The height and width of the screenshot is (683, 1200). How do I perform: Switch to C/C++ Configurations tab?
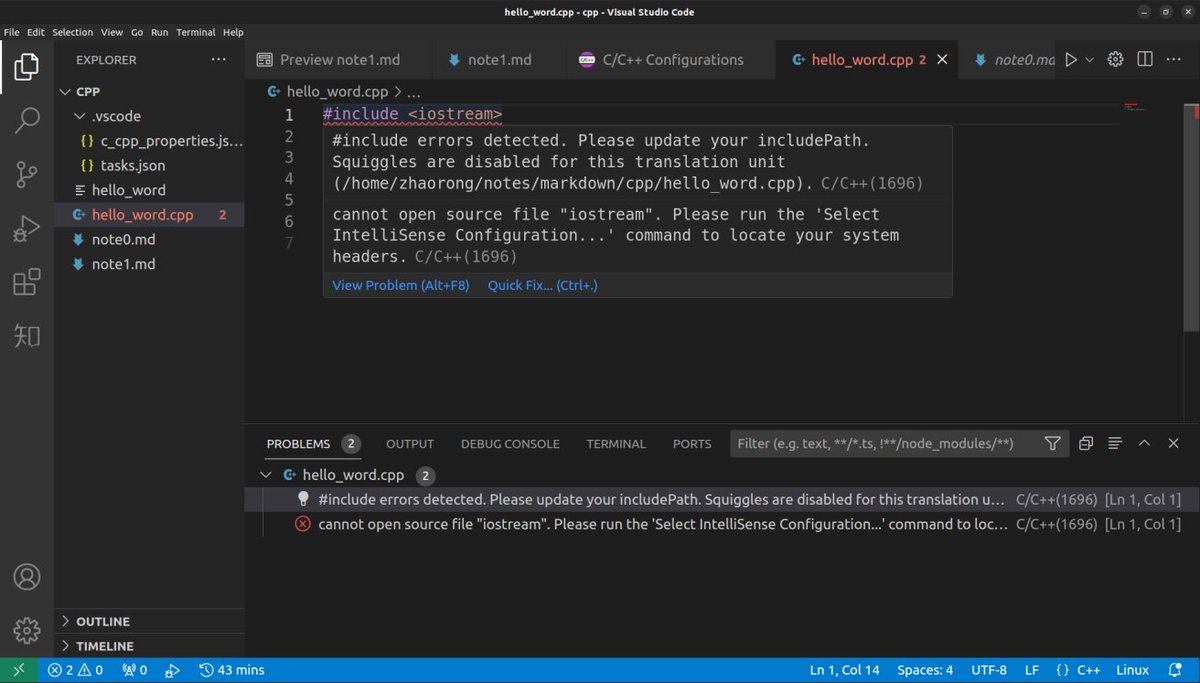coord(670,60)
